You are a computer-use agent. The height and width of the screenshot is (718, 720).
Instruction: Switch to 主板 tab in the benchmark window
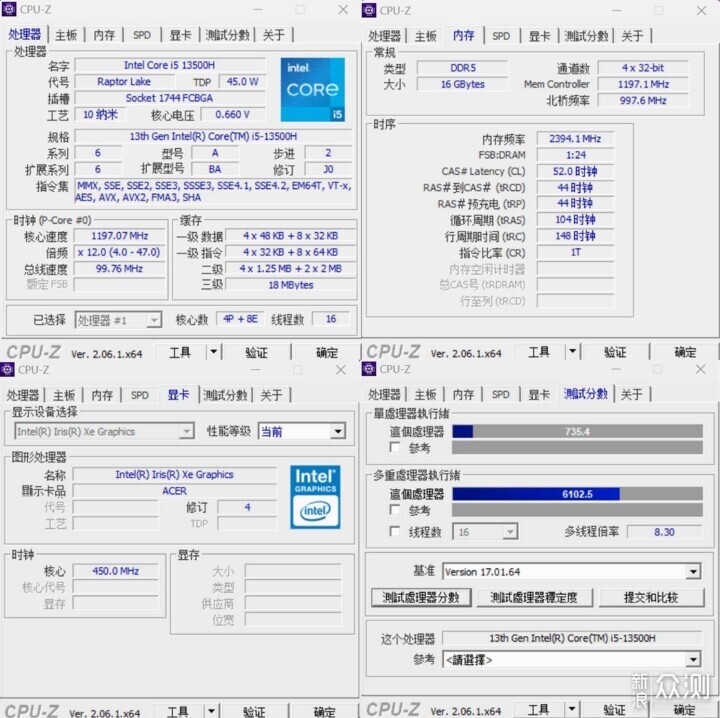(x=425, y=394)
